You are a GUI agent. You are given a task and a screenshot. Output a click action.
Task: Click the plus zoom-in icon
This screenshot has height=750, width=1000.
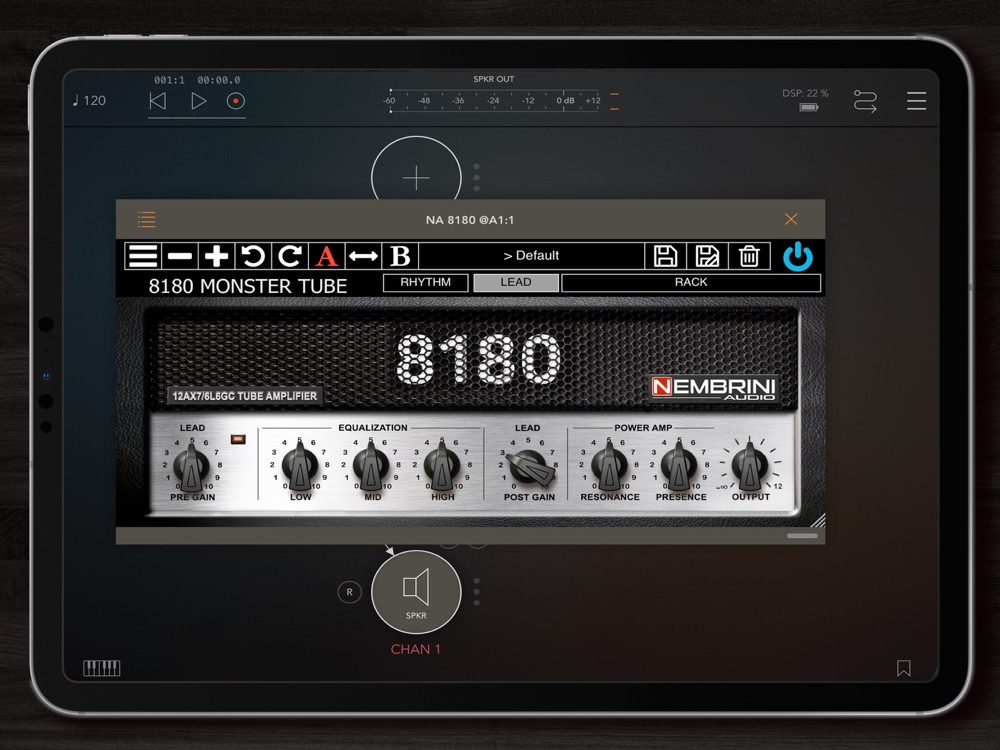point(217,256)
